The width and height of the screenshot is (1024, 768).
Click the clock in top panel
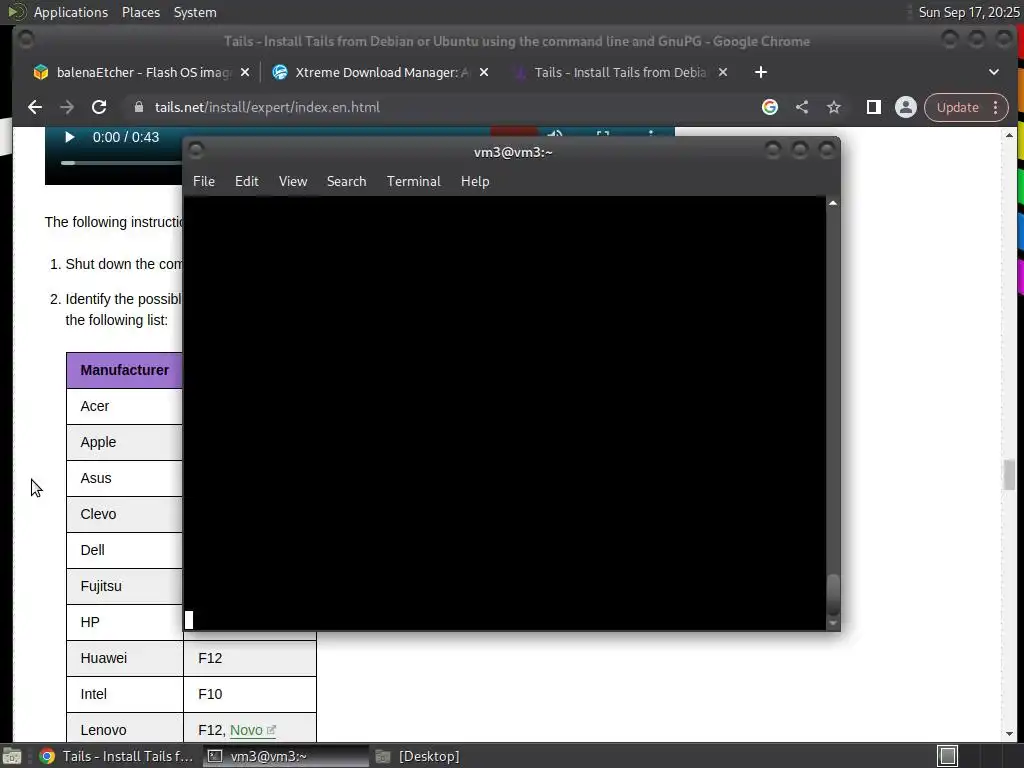[x=968, y=12]
